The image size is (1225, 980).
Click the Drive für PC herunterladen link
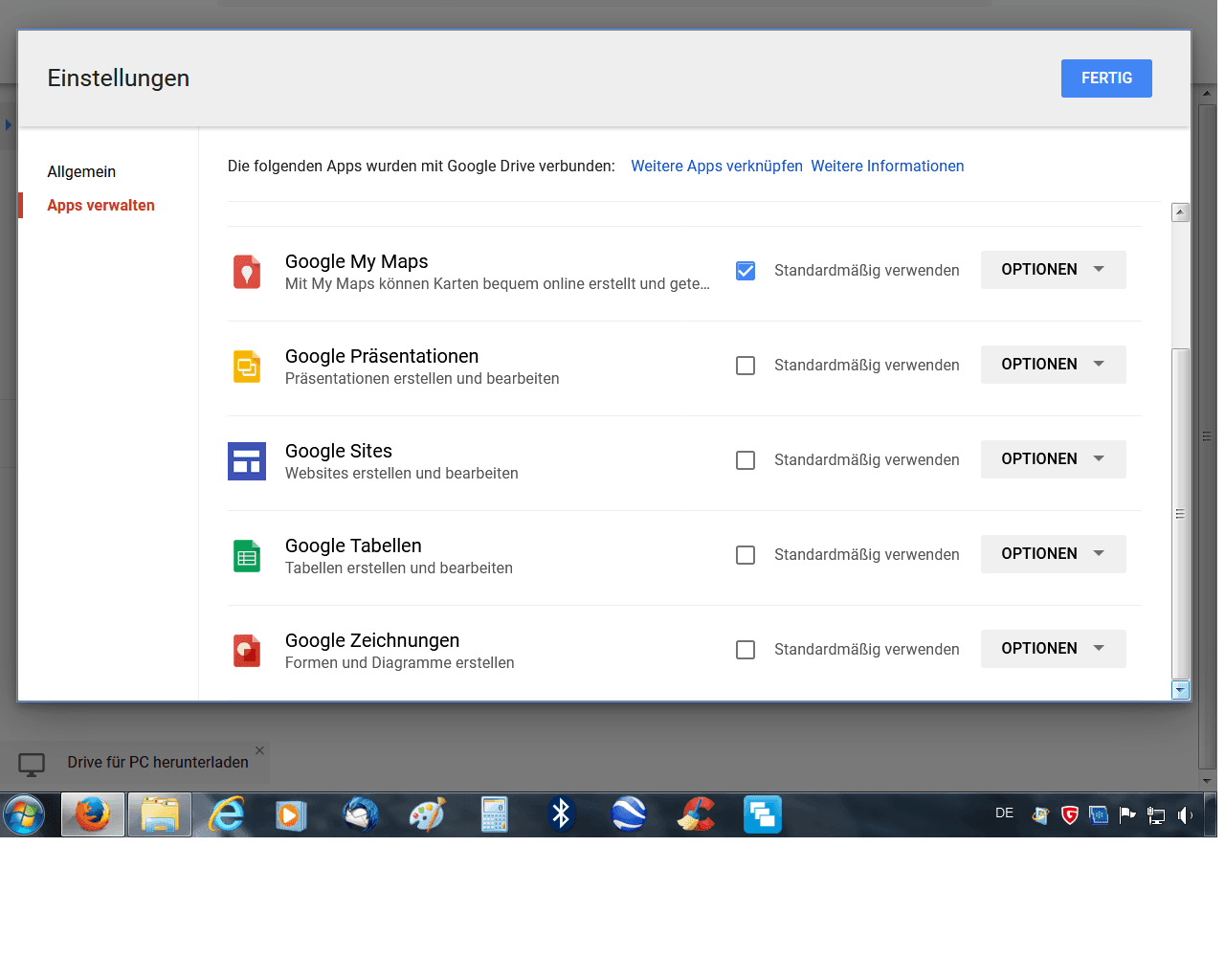[158, 763]
